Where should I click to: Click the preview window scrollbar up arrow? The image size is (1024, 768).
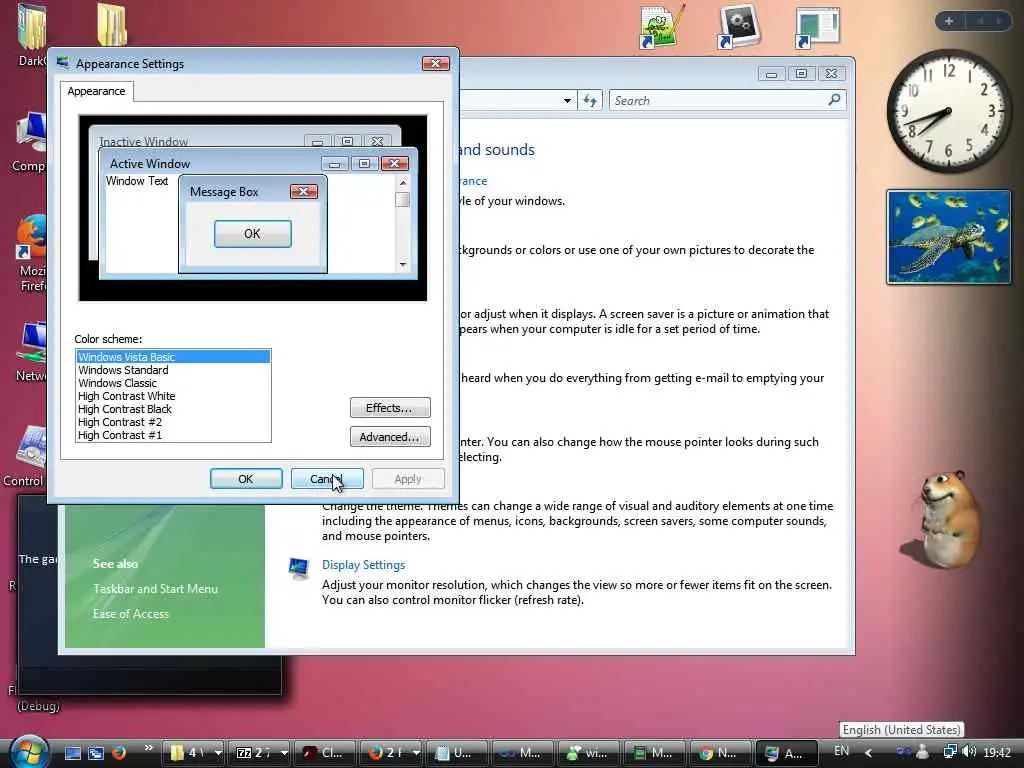pos(402,183)
